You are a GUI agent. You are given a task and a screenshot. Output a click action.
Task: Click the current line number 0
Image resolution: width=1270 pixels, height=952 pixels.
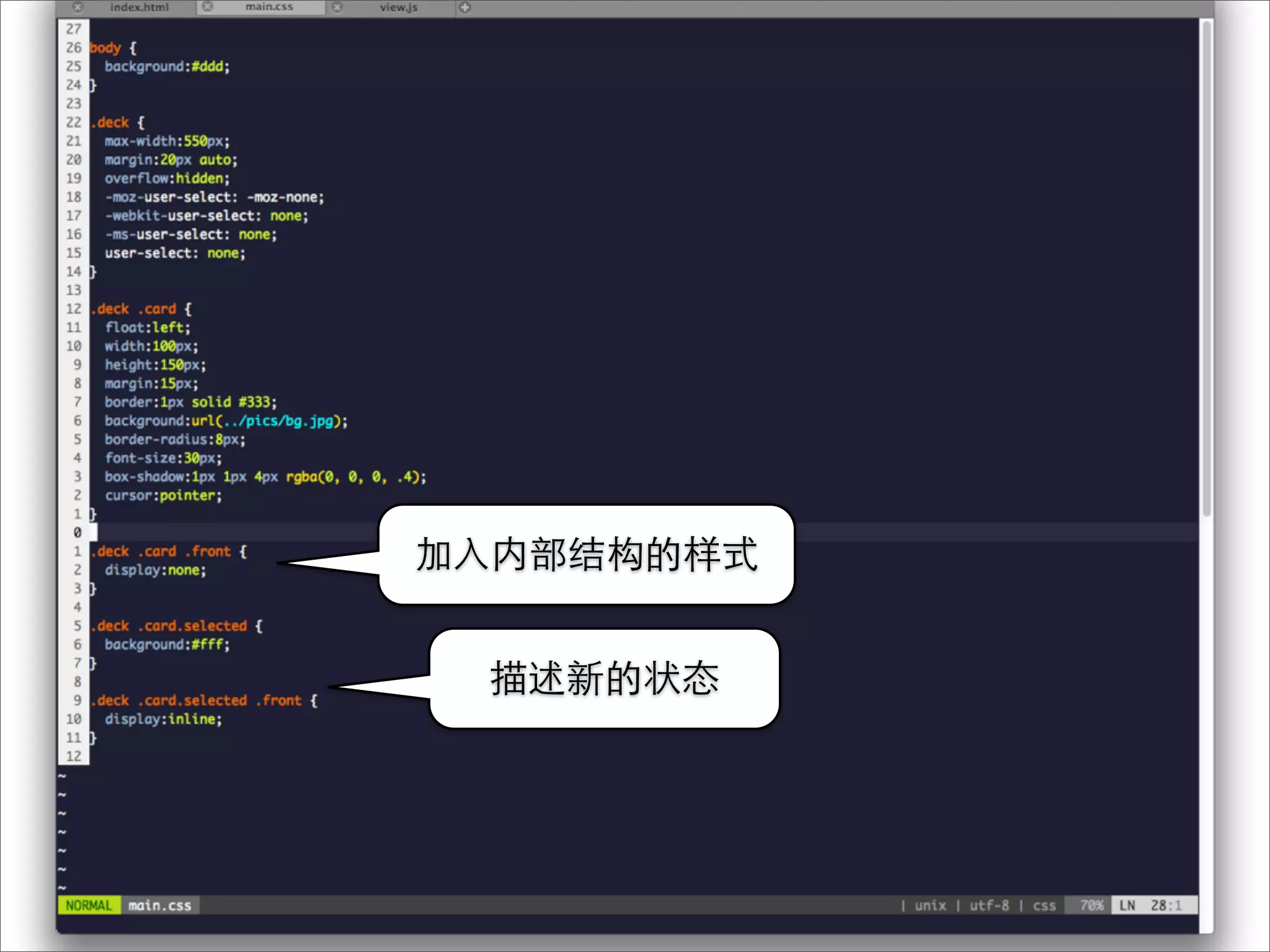77,532
